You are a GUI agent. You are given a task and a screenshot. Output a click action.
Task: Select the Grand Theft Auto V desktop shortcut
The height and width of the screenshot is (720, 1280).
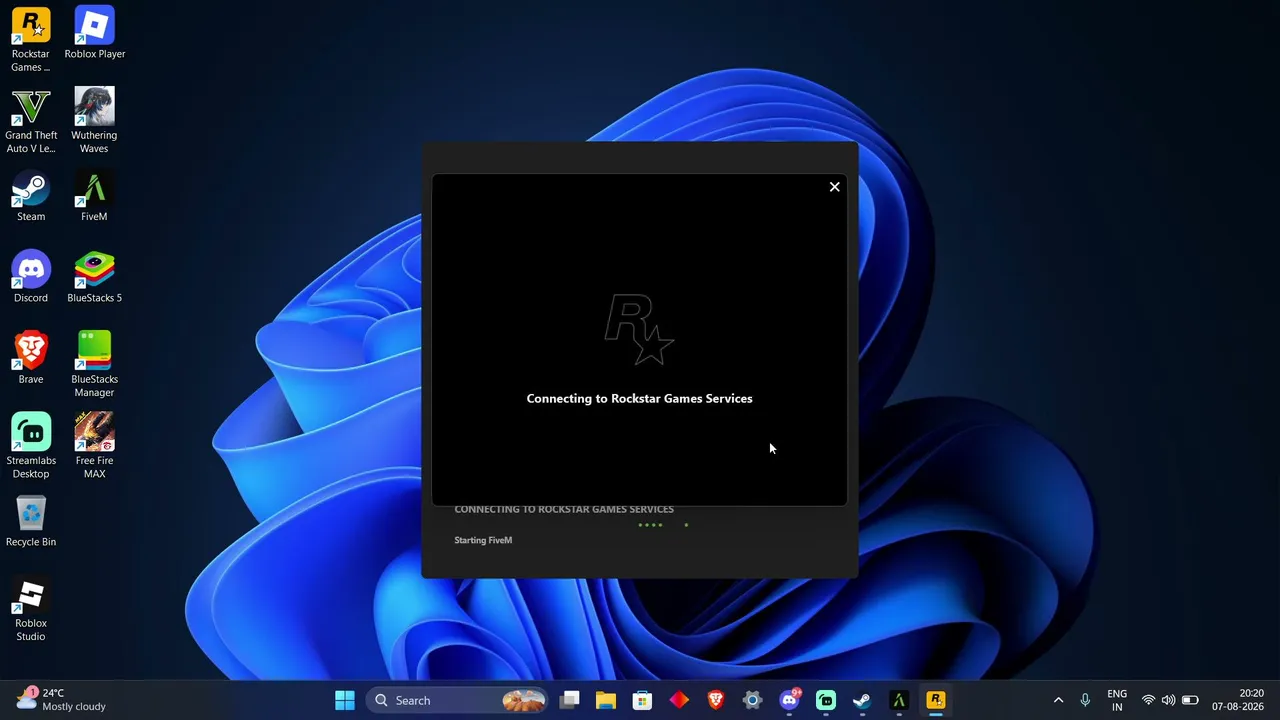31,121
